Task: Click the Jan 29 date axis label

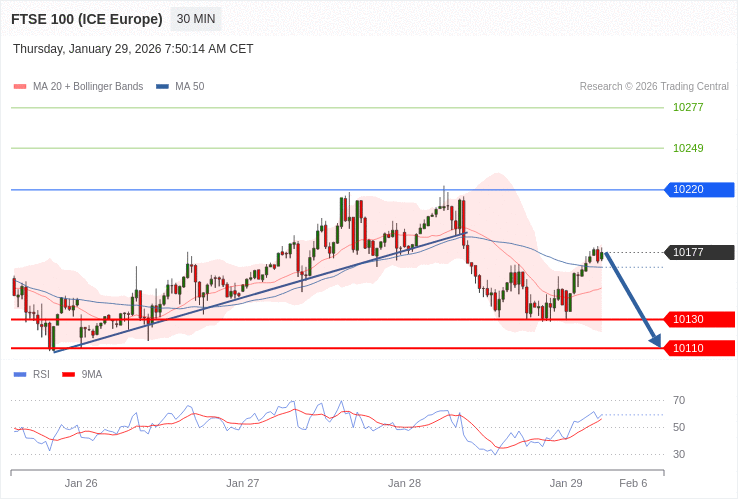Action: click(566, 484)
